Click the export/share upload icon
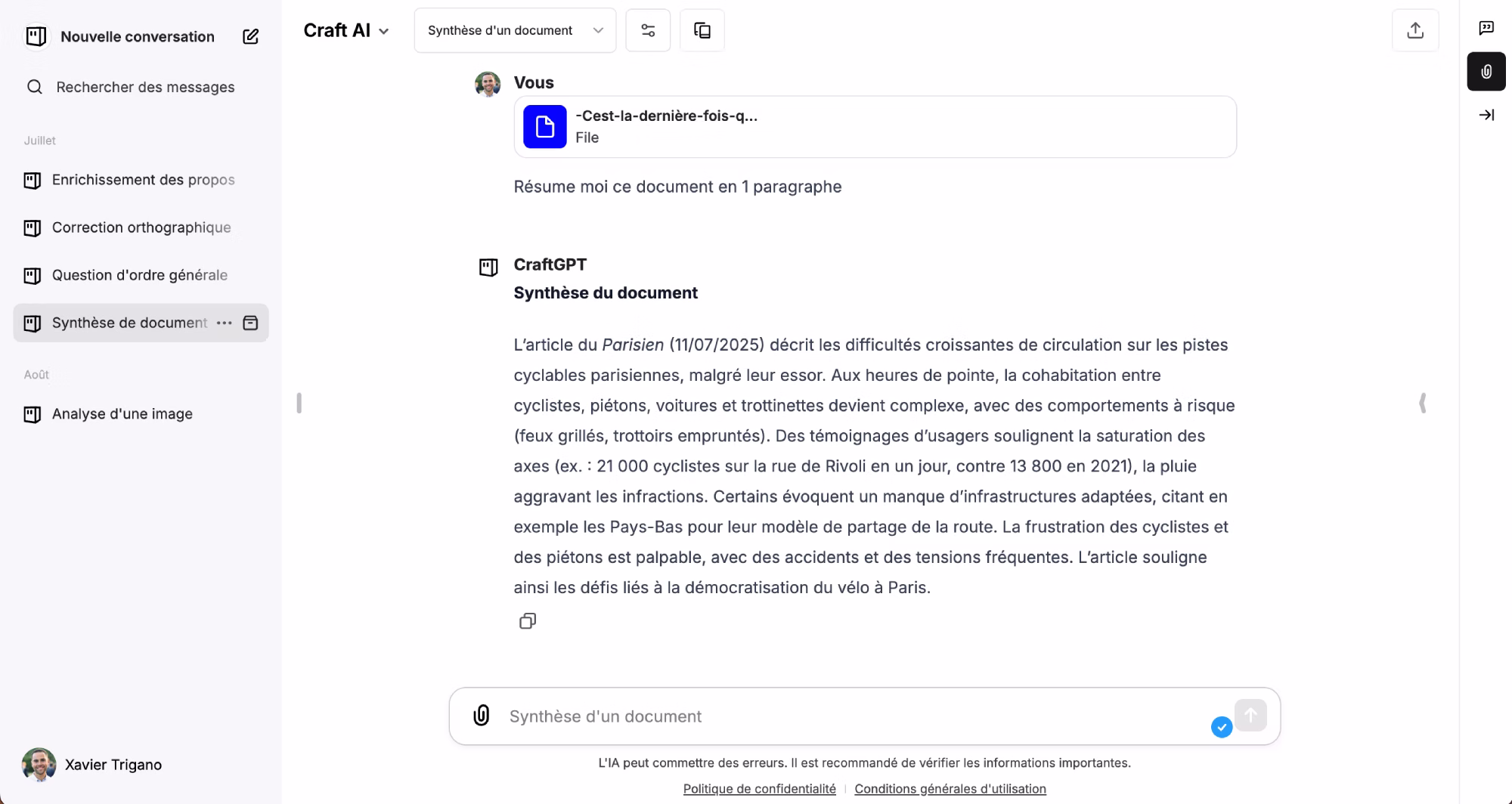The height and width of the screenshot is (804, 1512). [1415, 30]
